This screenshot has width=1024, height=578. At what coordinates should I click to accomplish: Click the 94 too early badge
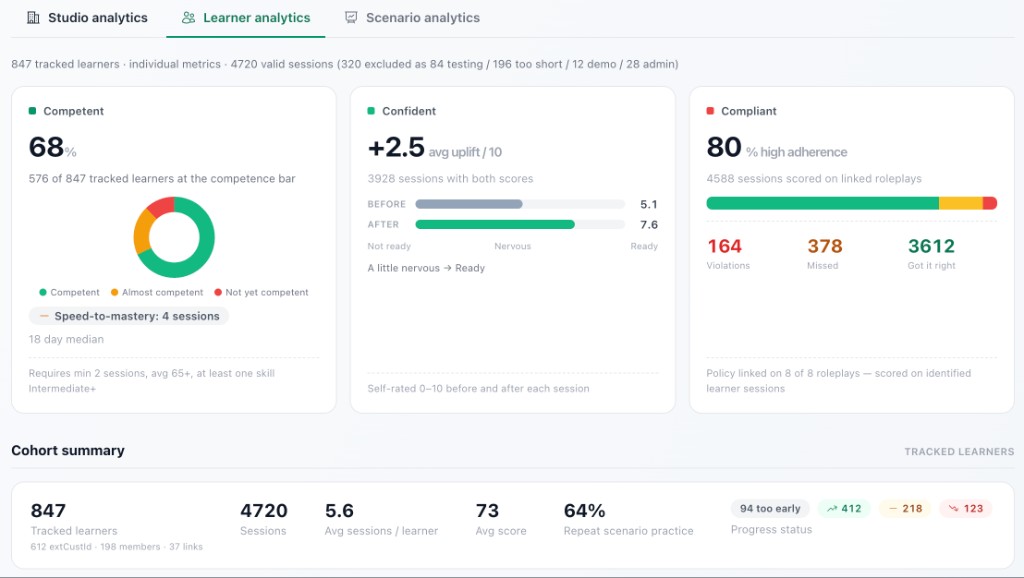pos(770,508)
